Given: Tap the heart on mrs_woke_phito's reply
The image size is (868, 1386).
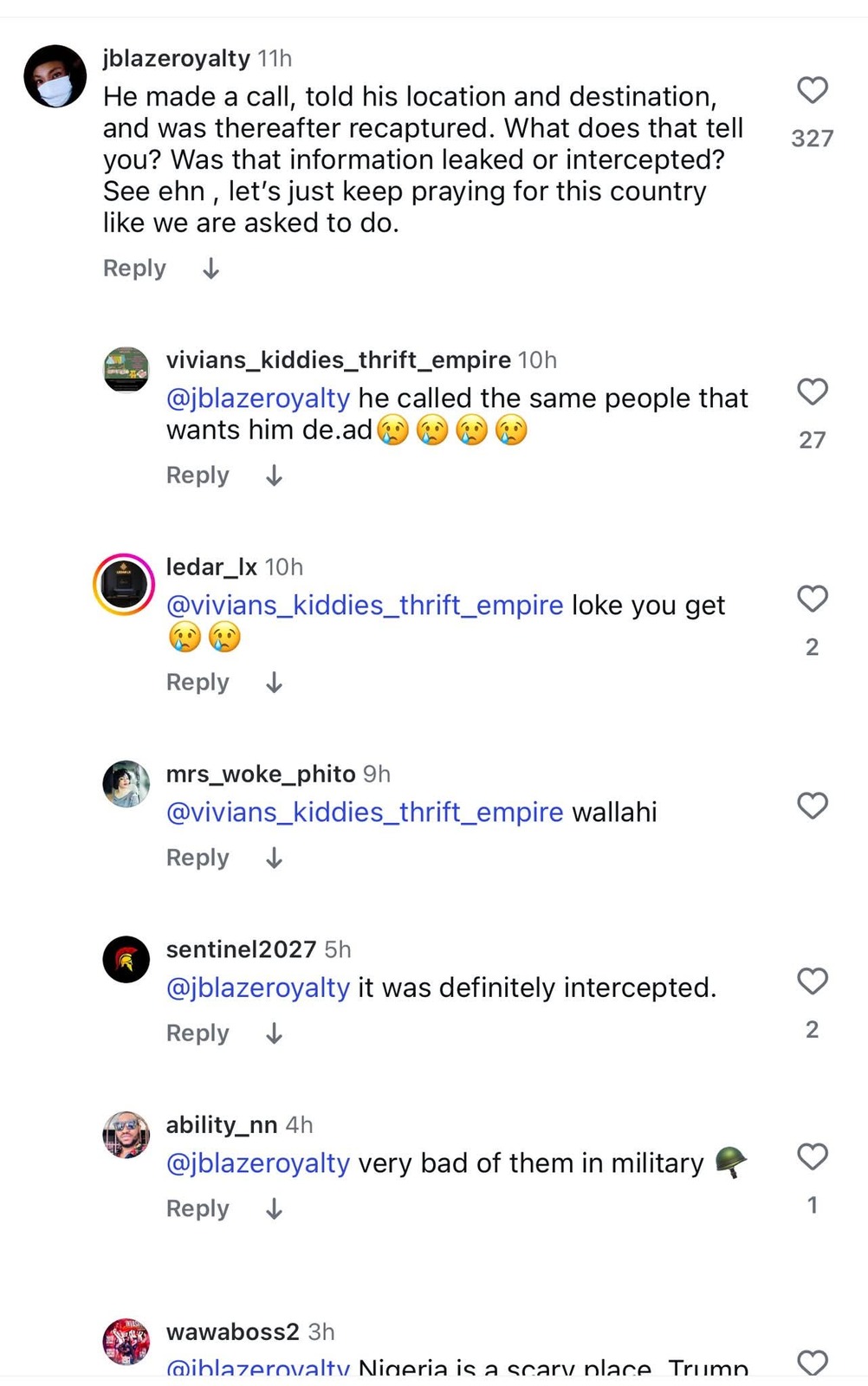Looking at the screenshot, I should [x=812, y=806].
